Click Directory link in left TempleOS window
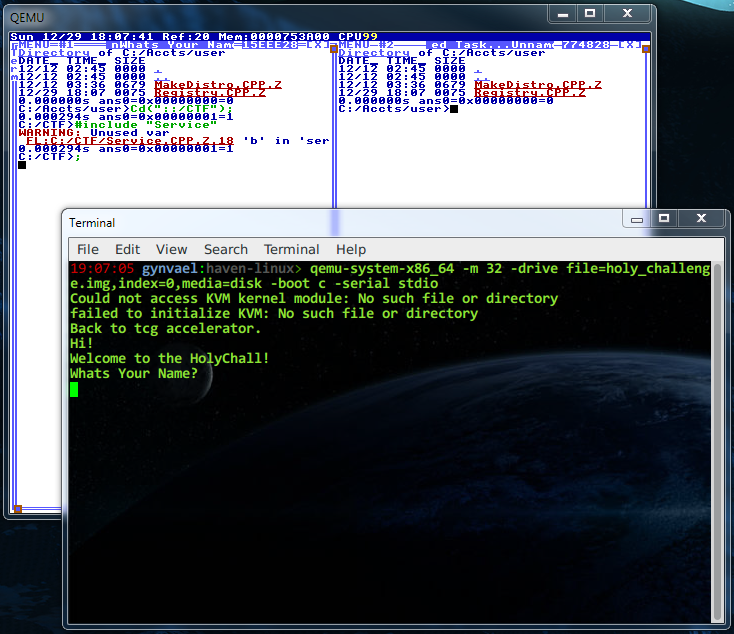Image resolution: width=734 pixels, height=634 pixels. coord(54,53)
